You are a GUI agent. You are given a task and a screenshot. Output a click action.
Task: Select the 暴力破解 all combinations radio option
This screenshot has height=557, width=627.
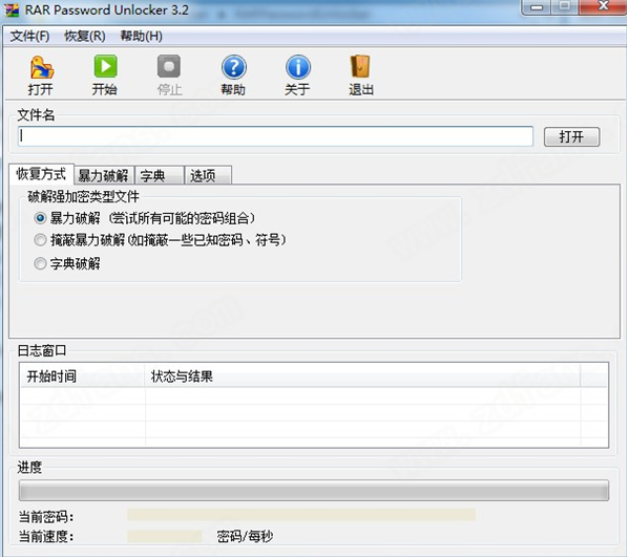coord(40,218)
